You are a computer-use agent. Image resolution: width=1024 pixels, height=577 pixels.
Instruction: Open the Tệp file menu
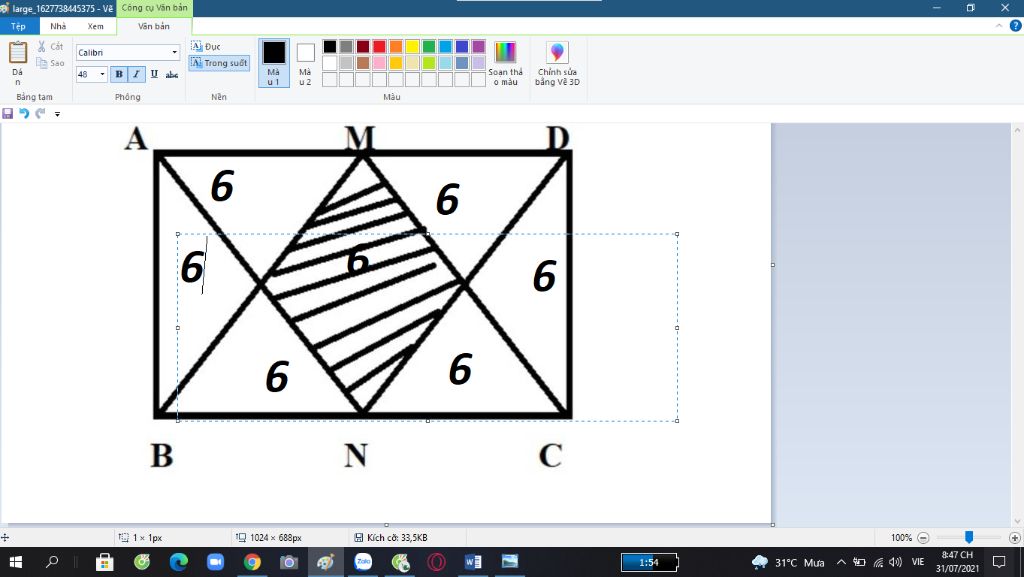18,26
